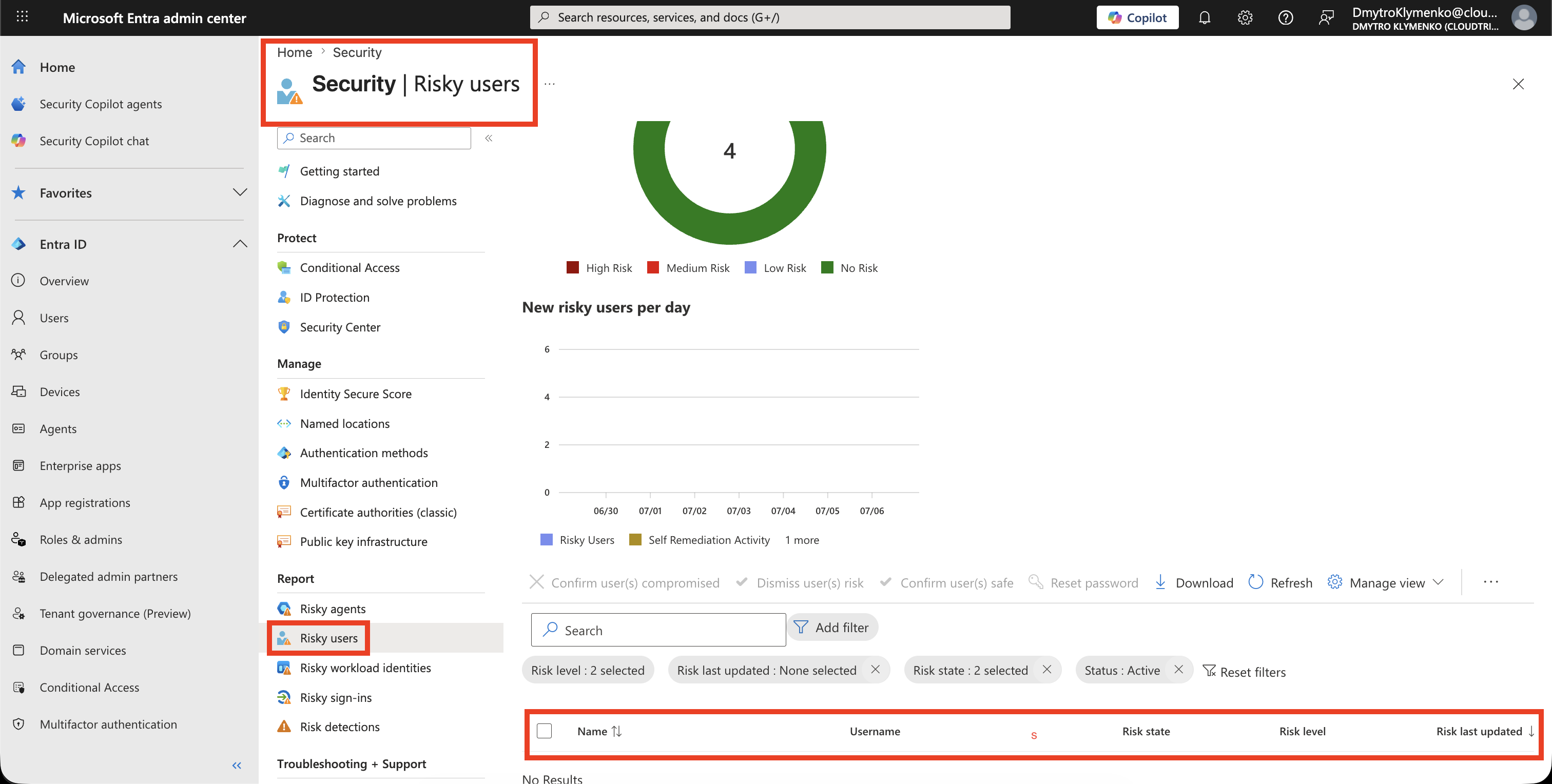Click the Delegated admin partners icon
This screenshot has width=1552, height=784.
click(18, 576)
